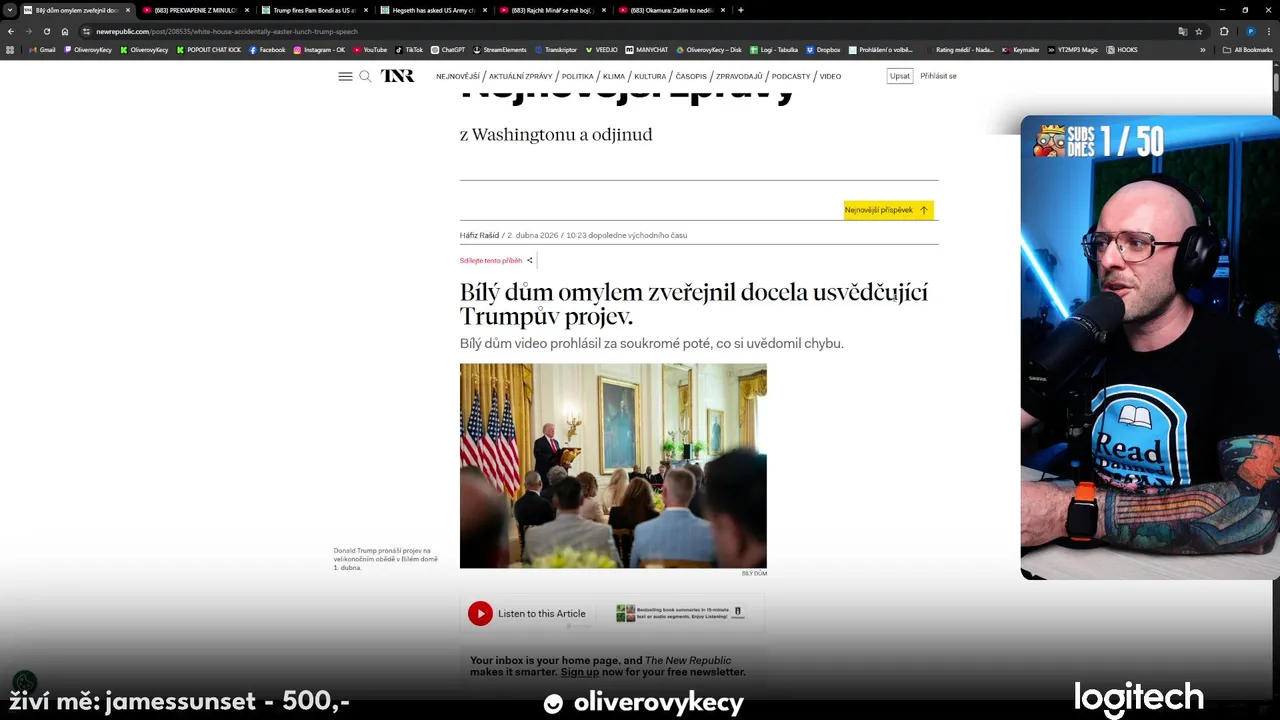Open the YouTube bookmark
Image resolution: width=1280 pixels, height=720 pixels.
[370, 49]
